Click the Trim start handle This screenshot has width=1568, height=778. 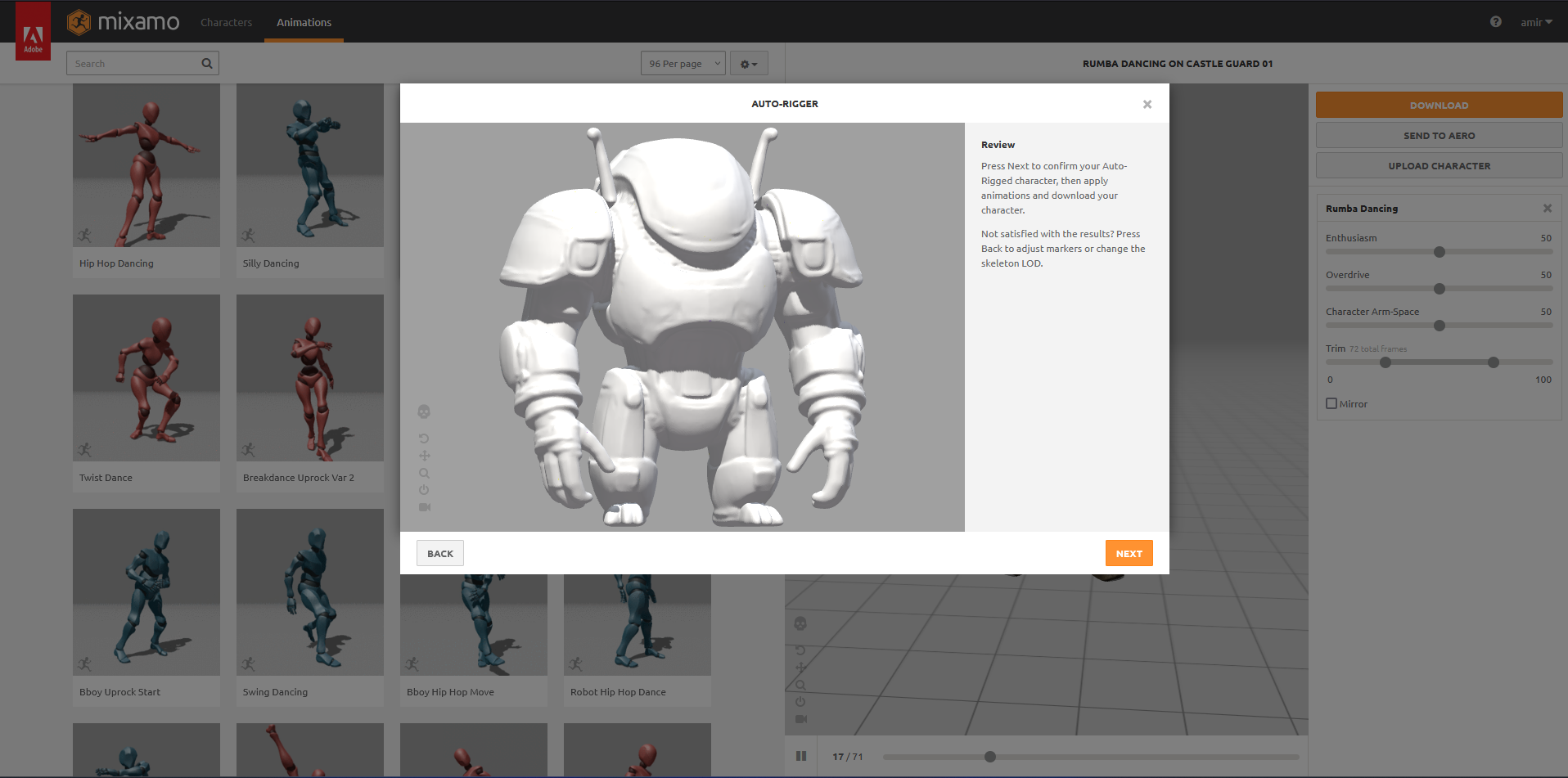[1386, 362]
